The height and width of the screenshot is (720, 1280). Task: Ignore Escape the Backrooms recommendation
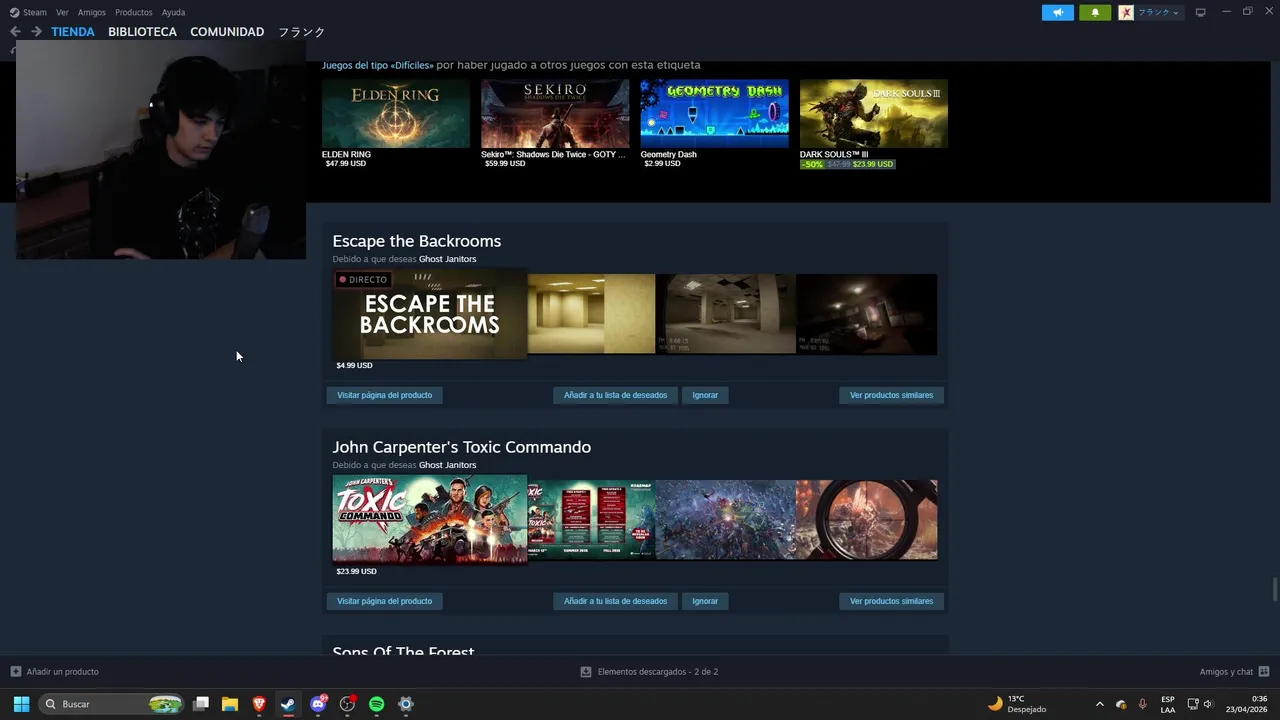point(705,395)
